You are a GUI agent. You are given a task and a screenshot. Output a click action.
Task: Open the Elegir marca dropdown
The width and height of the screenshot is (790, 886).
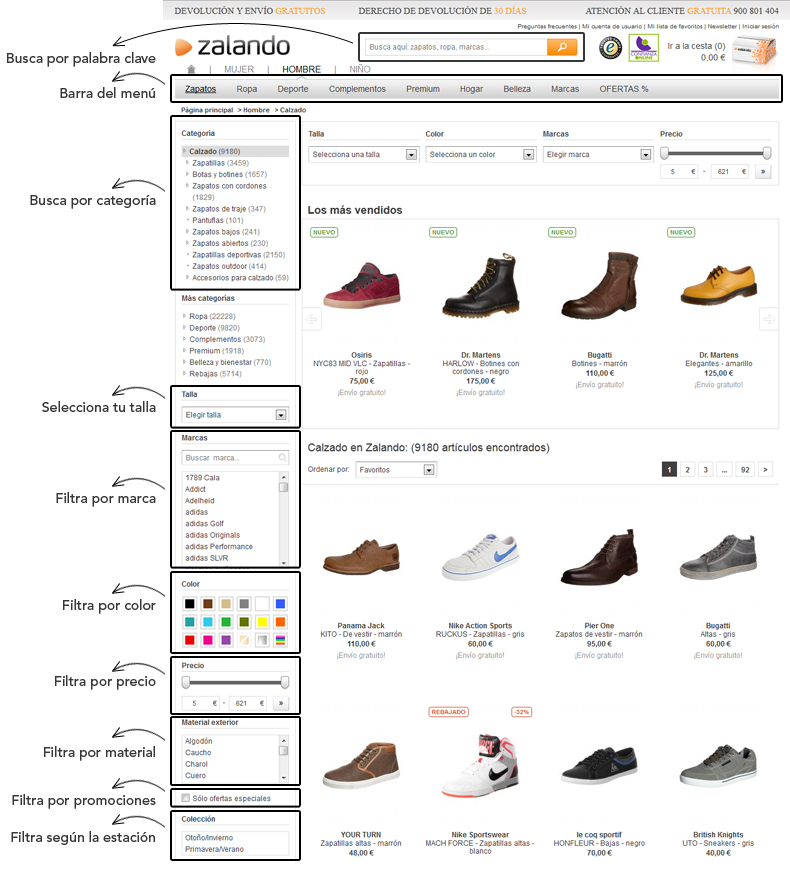click(x=597, y=154)
